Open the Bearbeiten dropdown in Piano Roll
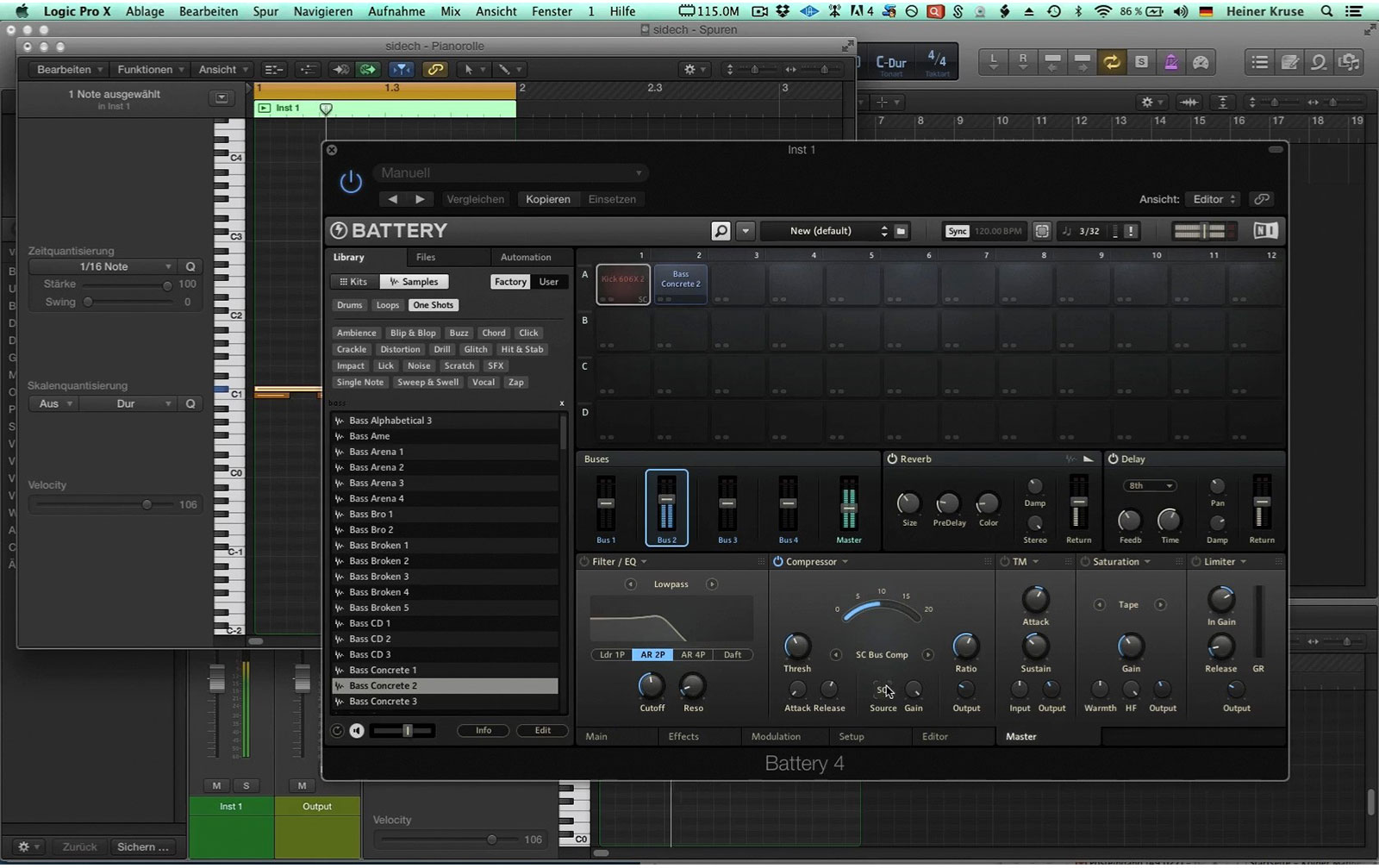1379x868 pixels. click(x=70, y=70)
